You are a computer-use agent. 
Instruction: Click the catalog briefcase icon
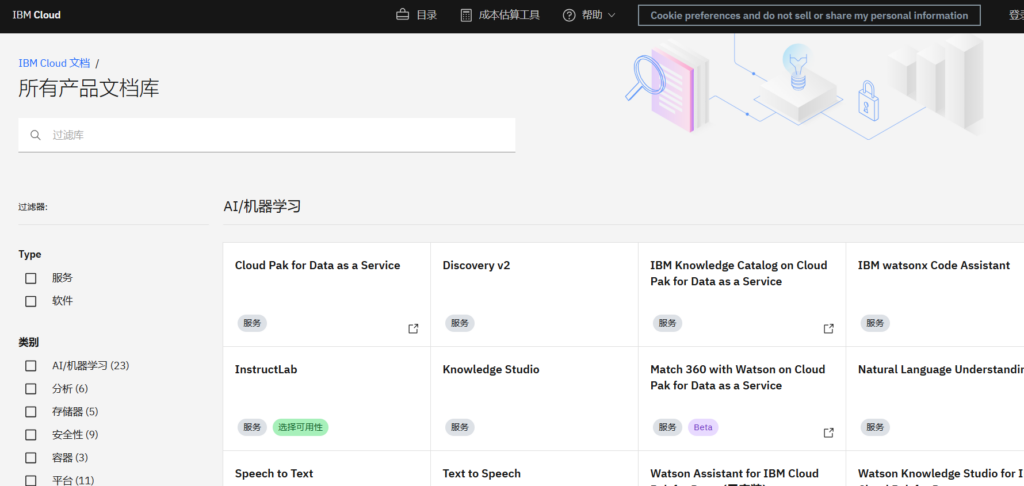click(403, 15)
